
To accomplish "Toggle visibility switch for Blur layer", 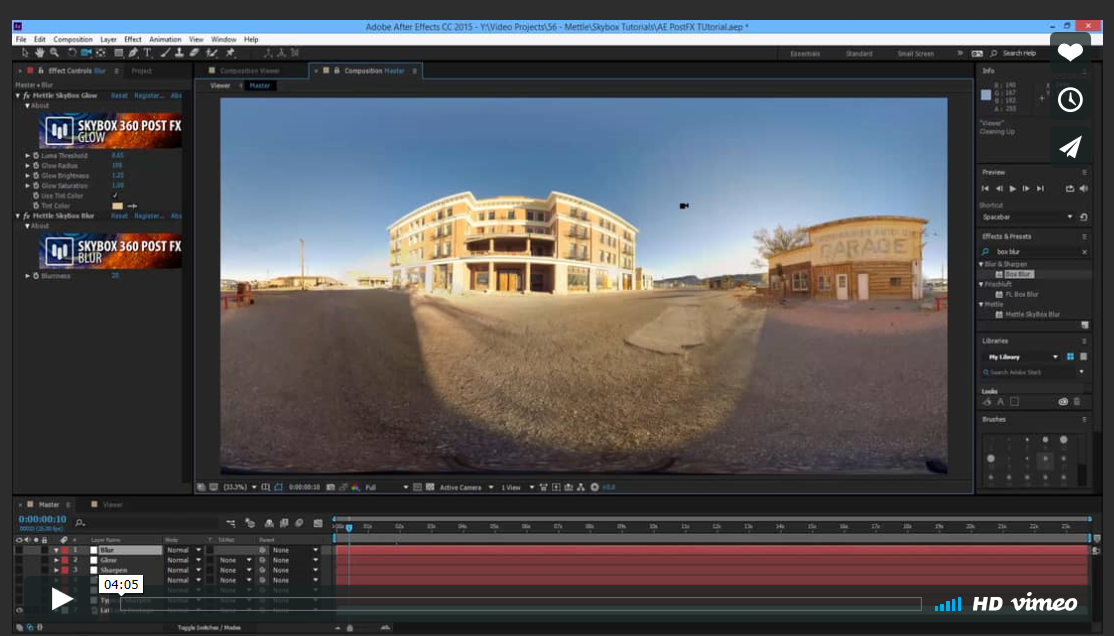I will [x=20, y=550].
